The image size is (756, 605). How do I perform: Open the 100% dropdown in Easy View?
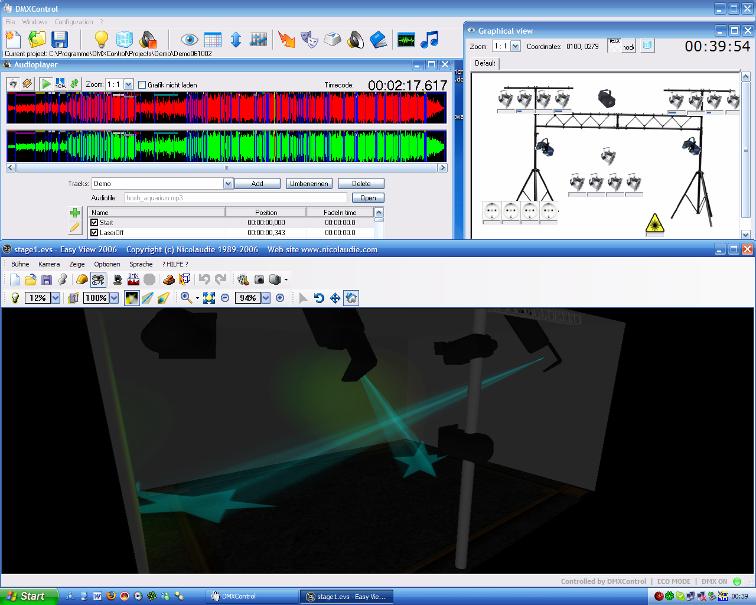pyautogui.click(x=114, y=298)
